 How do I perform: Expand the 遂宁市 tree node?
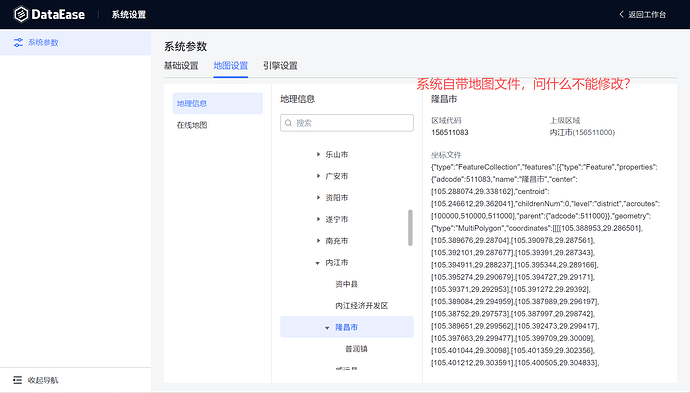coord(318,219)
